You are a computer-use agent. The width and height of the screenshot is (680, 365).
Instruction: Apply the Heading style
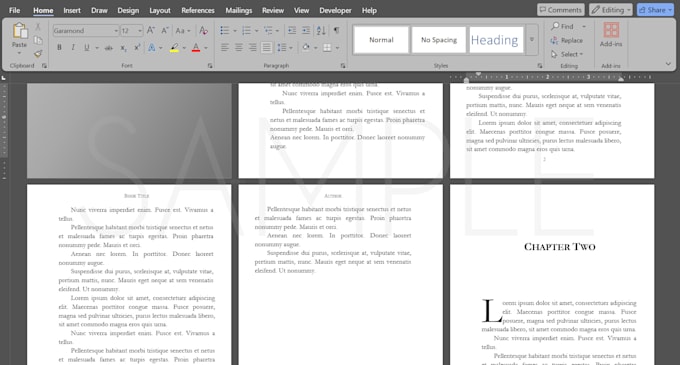pos(496,40)
